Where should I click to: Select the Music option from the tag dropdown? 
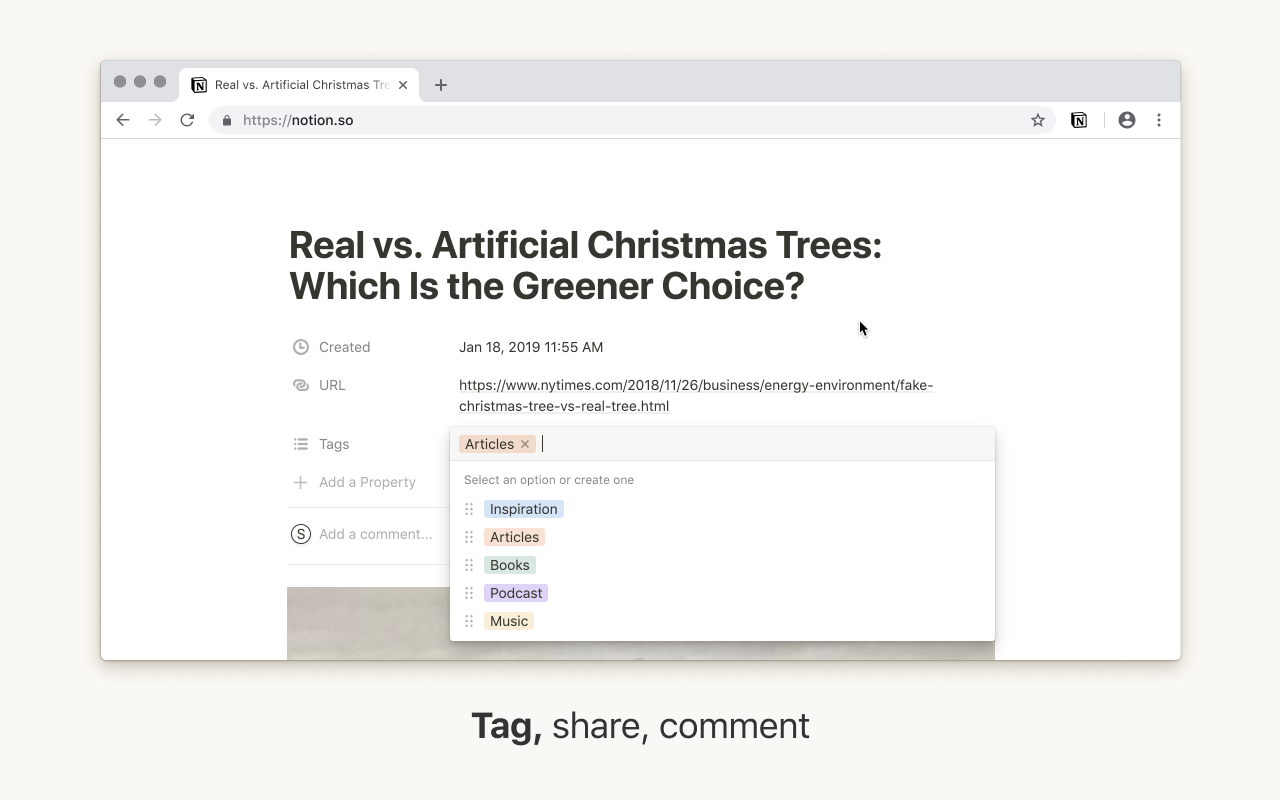click(x=508, y=621)
